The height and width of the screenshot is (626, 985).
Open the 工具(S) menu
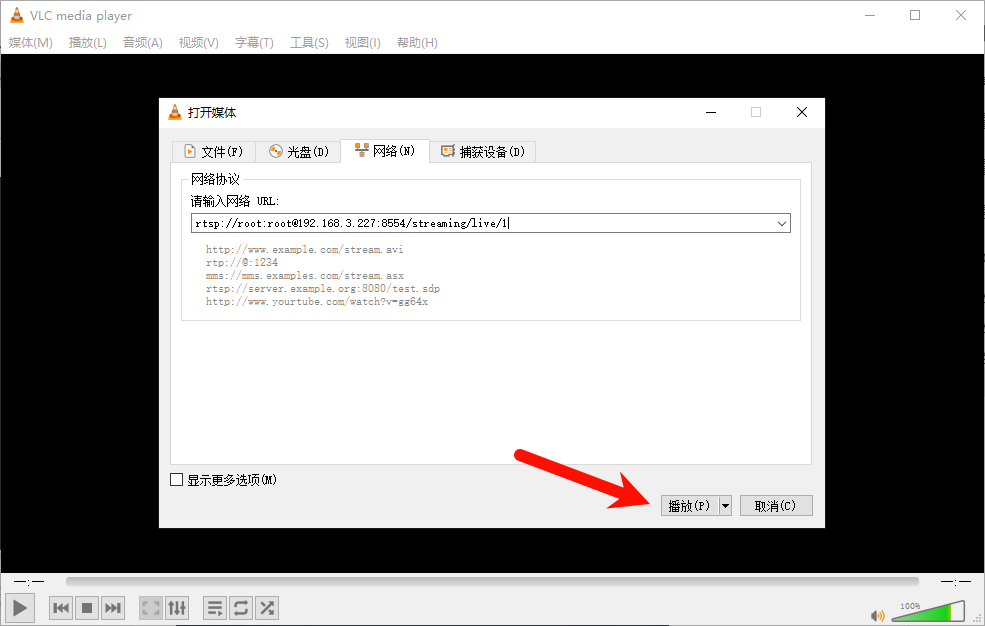tap(309, 43)
